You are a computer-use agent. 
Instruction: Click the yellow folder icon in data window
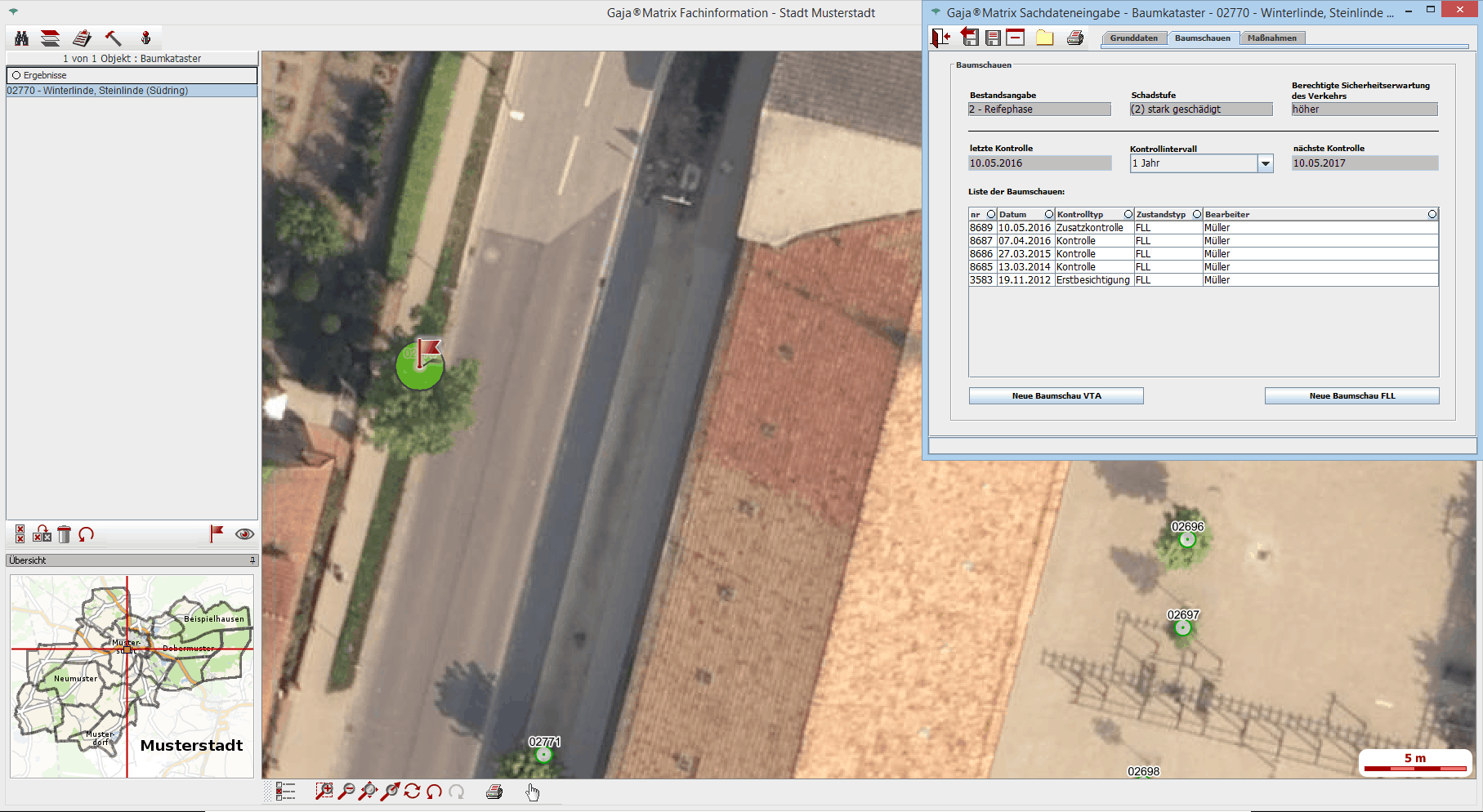tap(1044, 38)
